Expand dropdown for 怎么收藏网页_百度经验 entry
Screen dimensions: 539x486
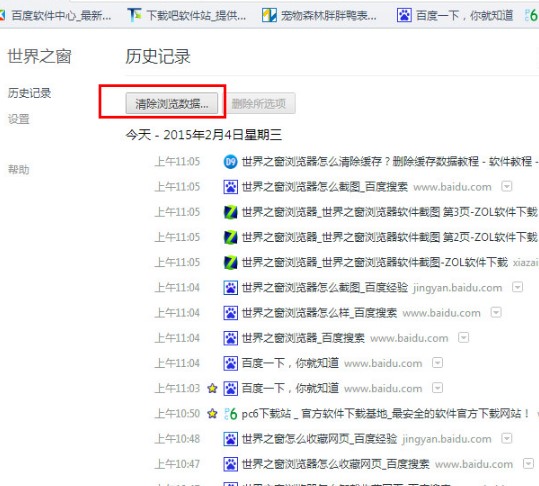pyautogui.click(x=506, y=439)
